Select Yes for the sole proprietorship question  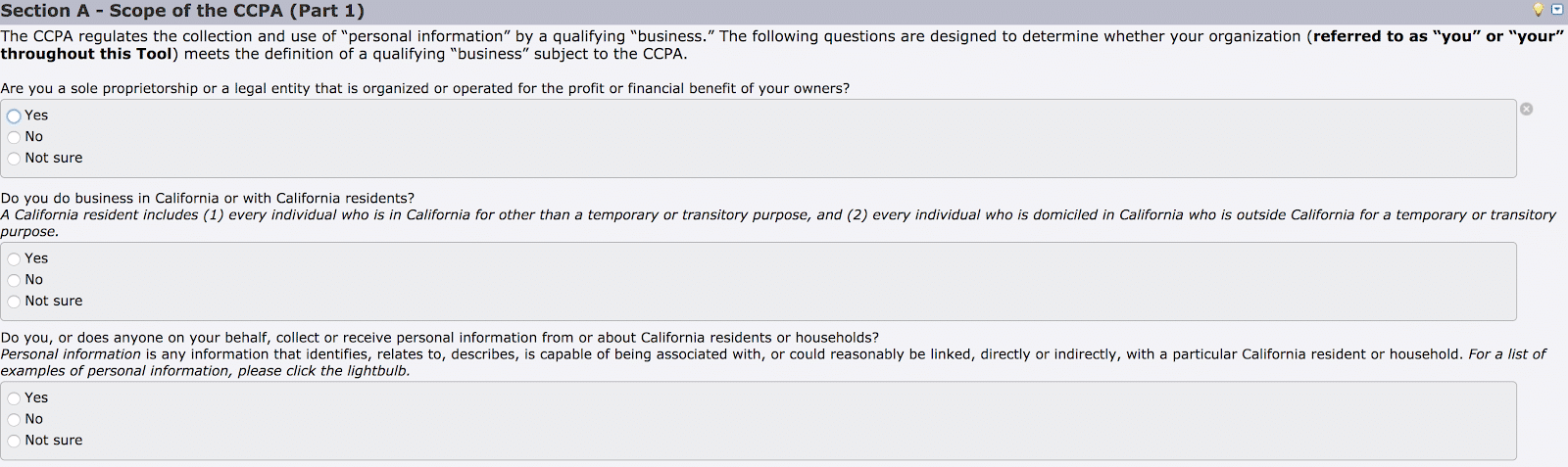(x=14, y=116)
